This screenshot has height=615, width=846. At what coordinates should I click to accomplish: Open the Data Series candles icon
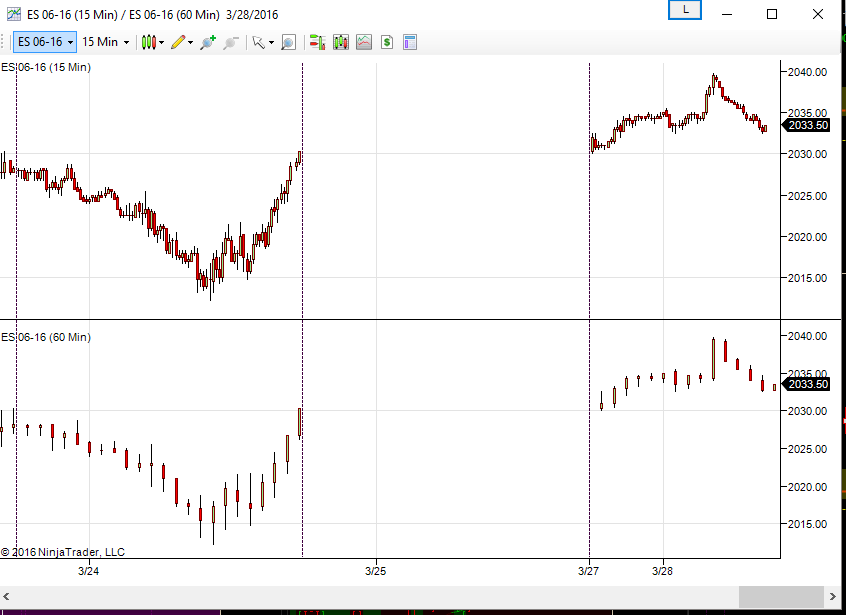[341, 42]
